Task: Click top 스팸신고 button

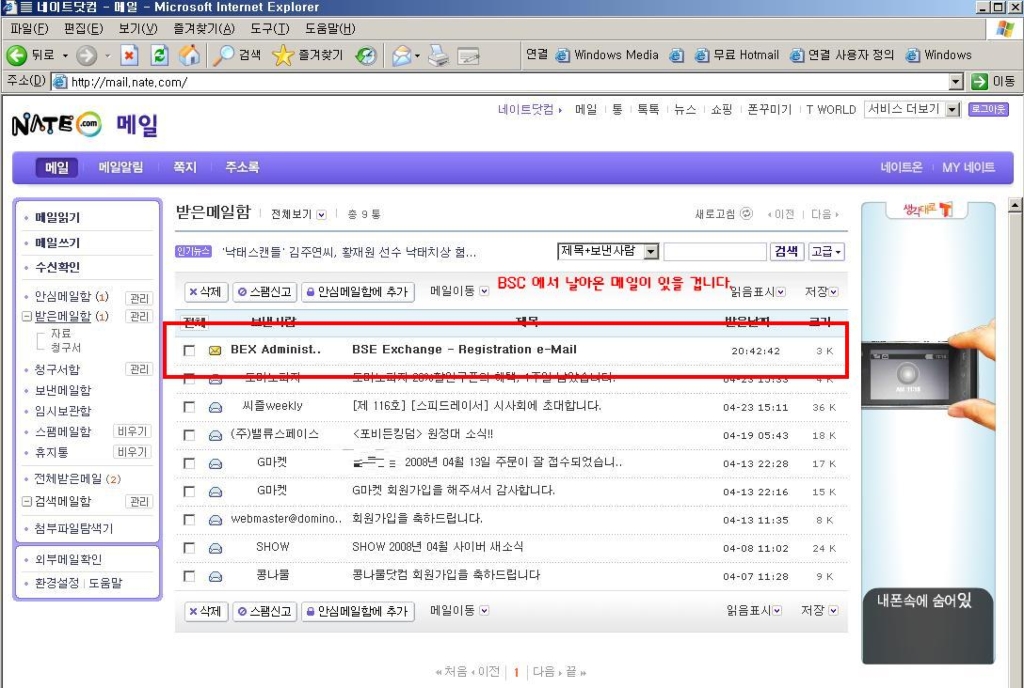Action: [x=265, y=292]
